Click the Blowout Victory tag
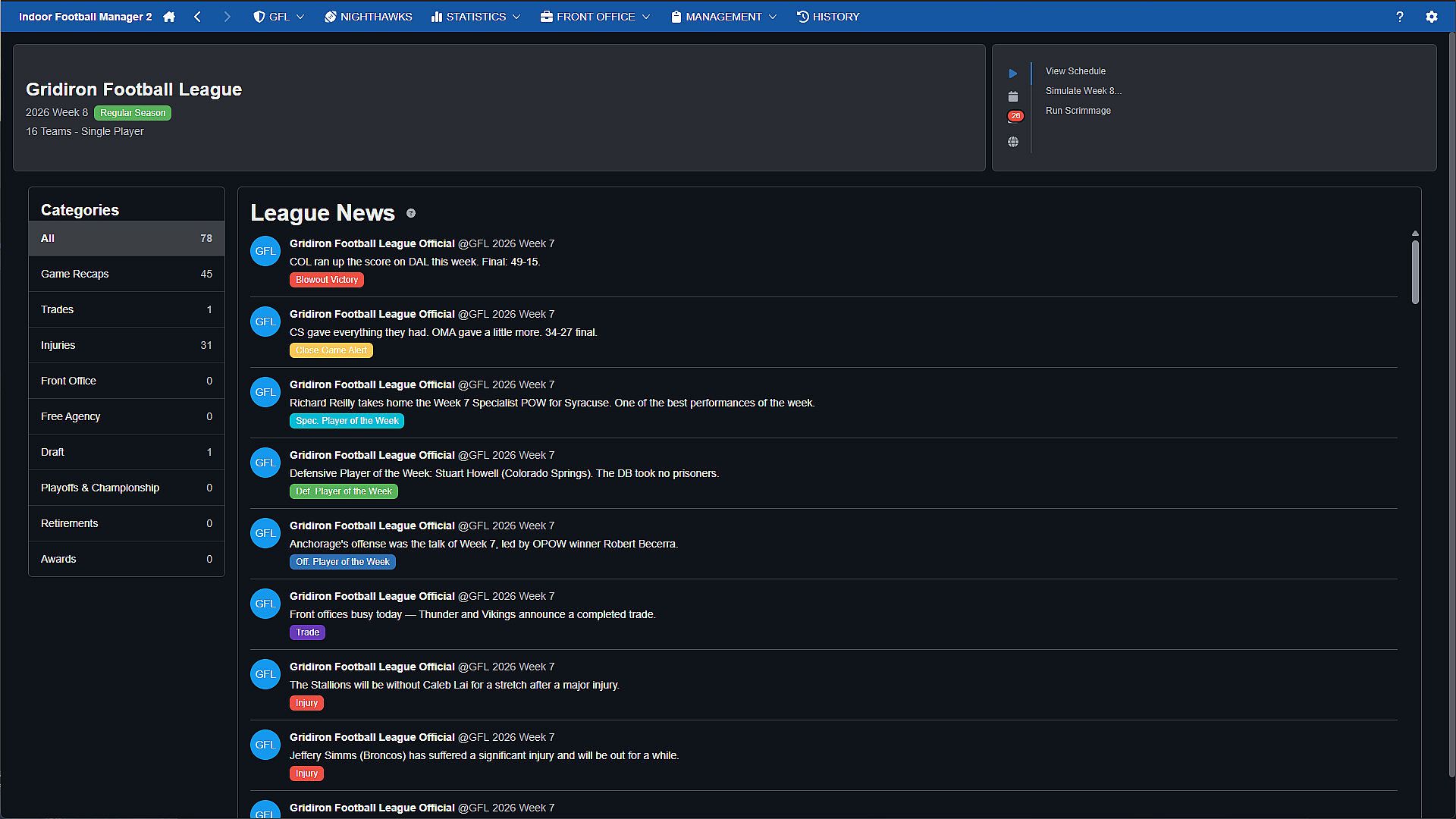Screen dimensions: 1456x819 (326, 280)
